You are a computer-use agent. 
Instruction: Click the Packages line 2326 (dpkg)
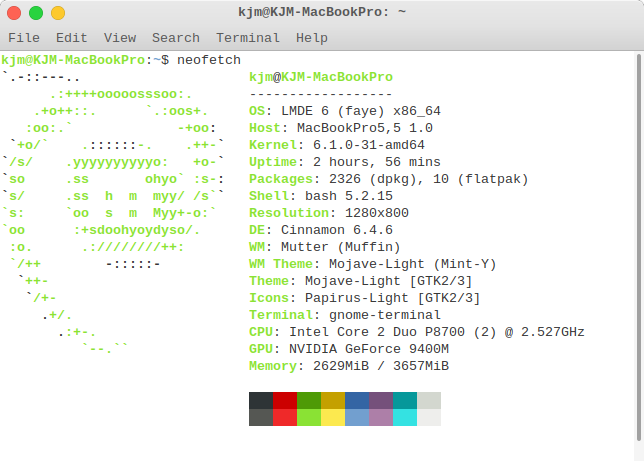389,179
